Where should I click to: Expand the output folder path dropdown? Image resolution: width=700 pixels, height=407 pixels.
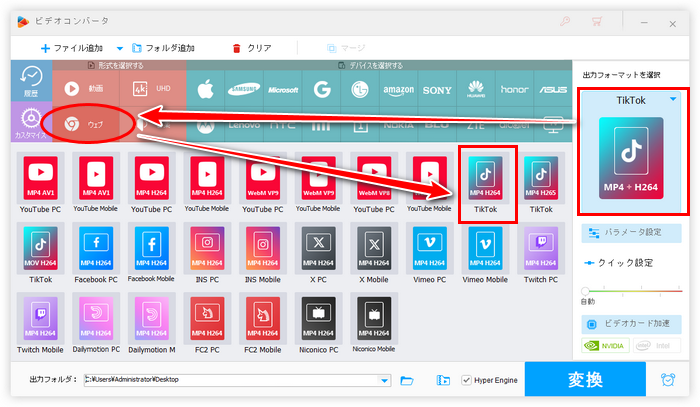coord(384,380)
